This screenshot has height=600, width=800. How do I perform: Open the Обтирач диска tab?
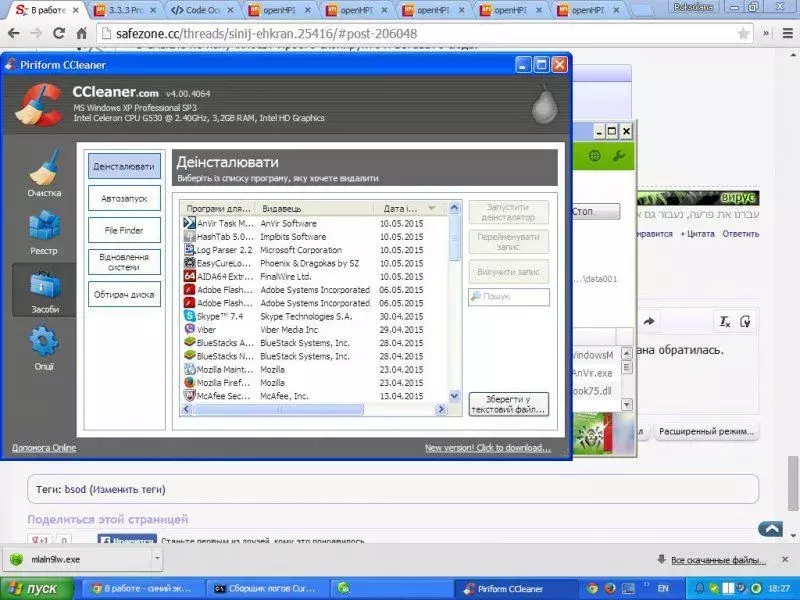[124, 294]
